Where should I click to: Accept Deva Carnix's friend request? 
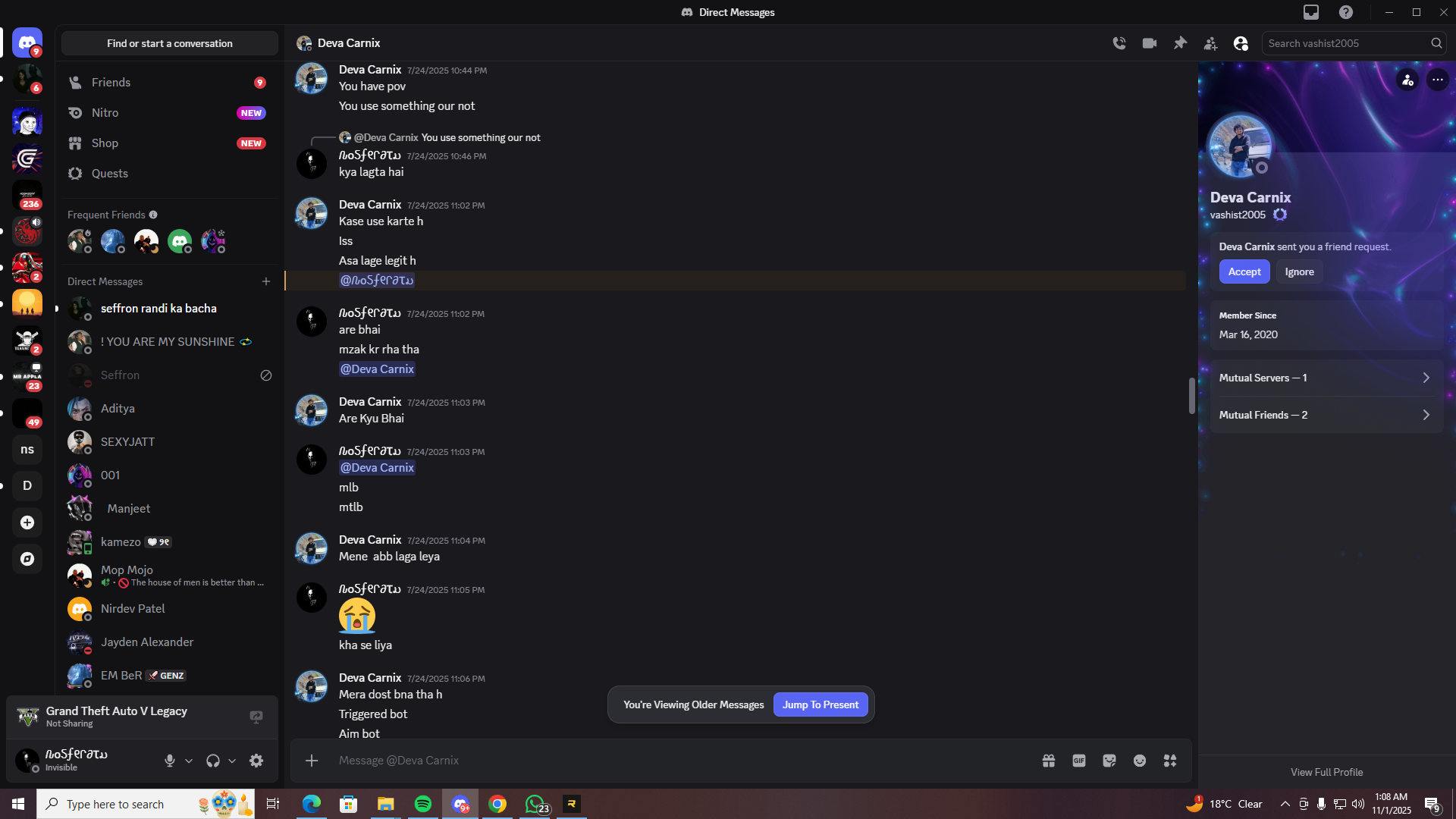pos(1244,271)
